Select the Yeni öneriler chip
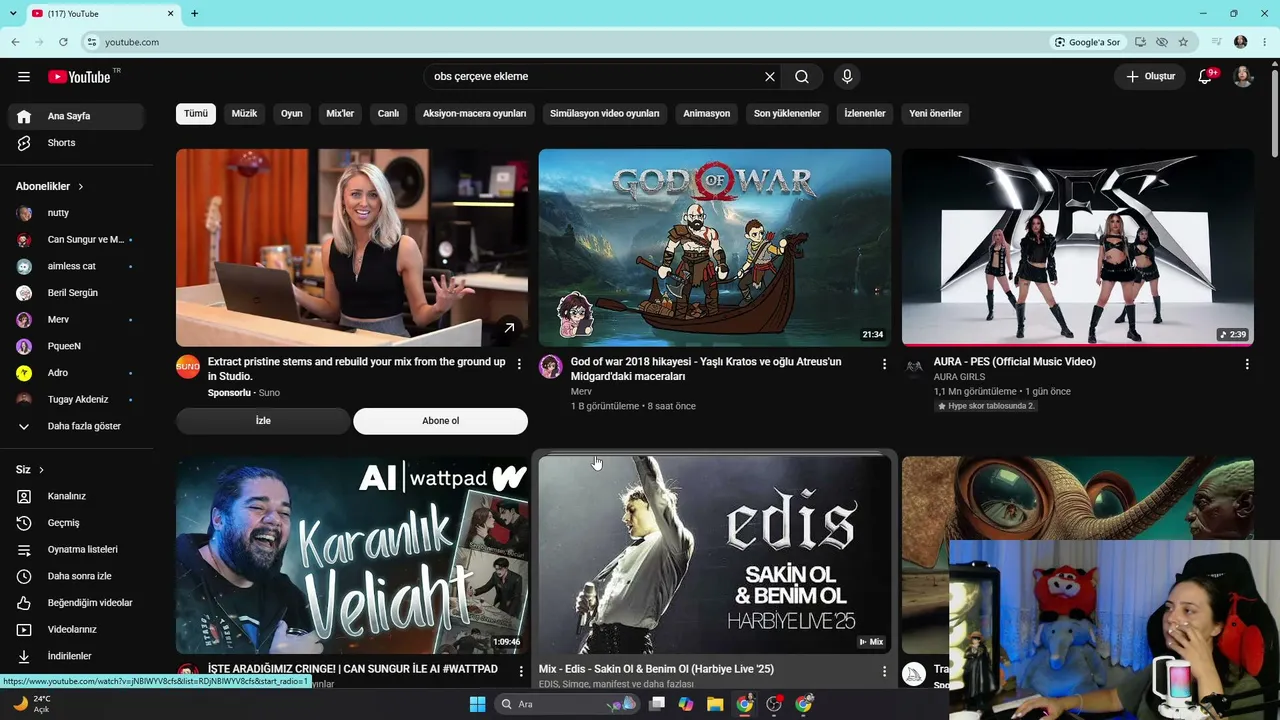Image resolution: width=1280 pixels, height=720 pixels. point(935,114)
